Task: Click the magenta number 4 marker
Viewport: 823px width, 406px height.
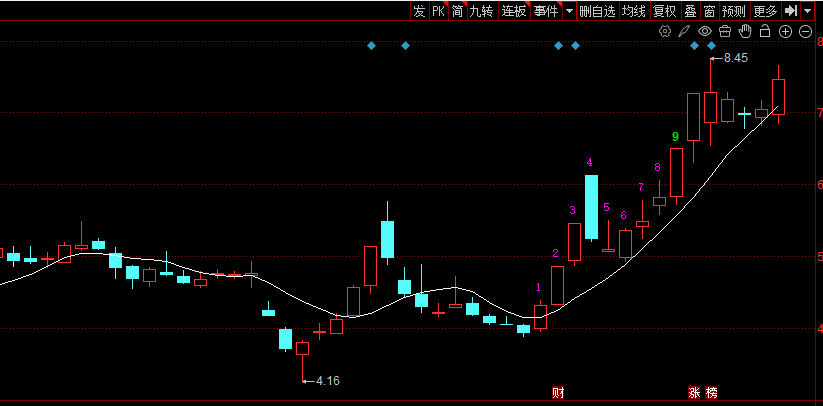Action: pos(589,163)
